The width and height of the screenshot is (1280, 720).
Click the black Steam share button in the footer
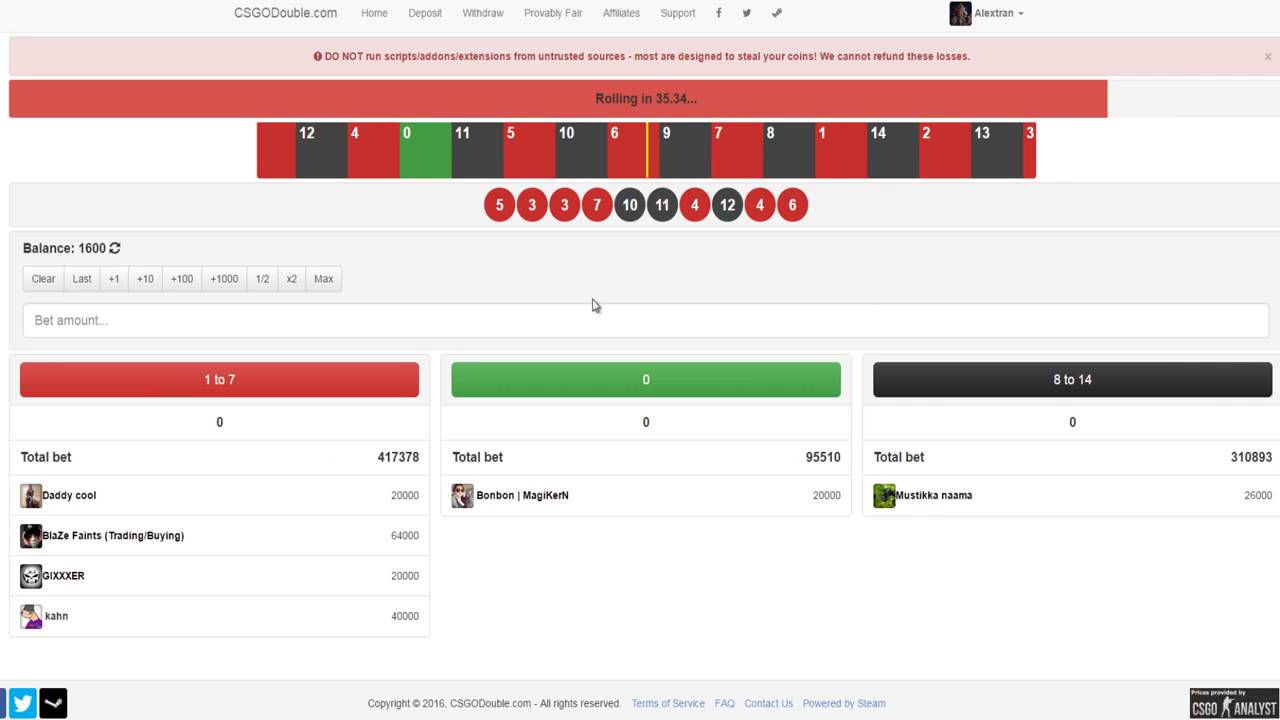point(53,703)
